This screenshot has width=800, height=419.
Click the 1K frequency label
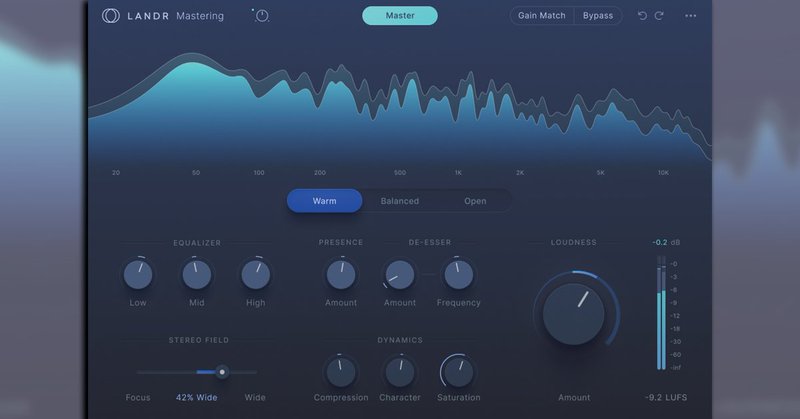[458, 172]
